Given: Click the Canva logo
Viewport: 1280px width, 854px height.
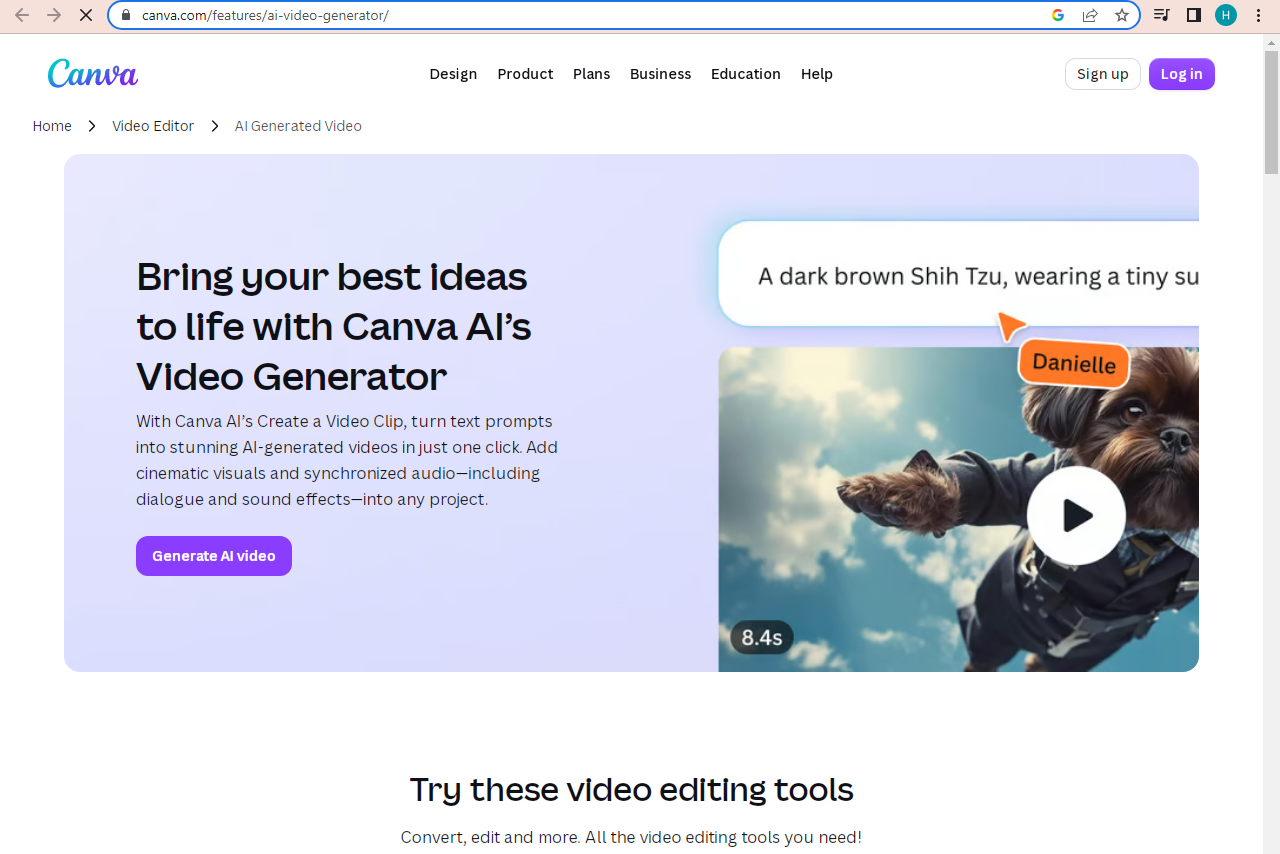Looking at the screenshot, I should click(x=93, y=73).
